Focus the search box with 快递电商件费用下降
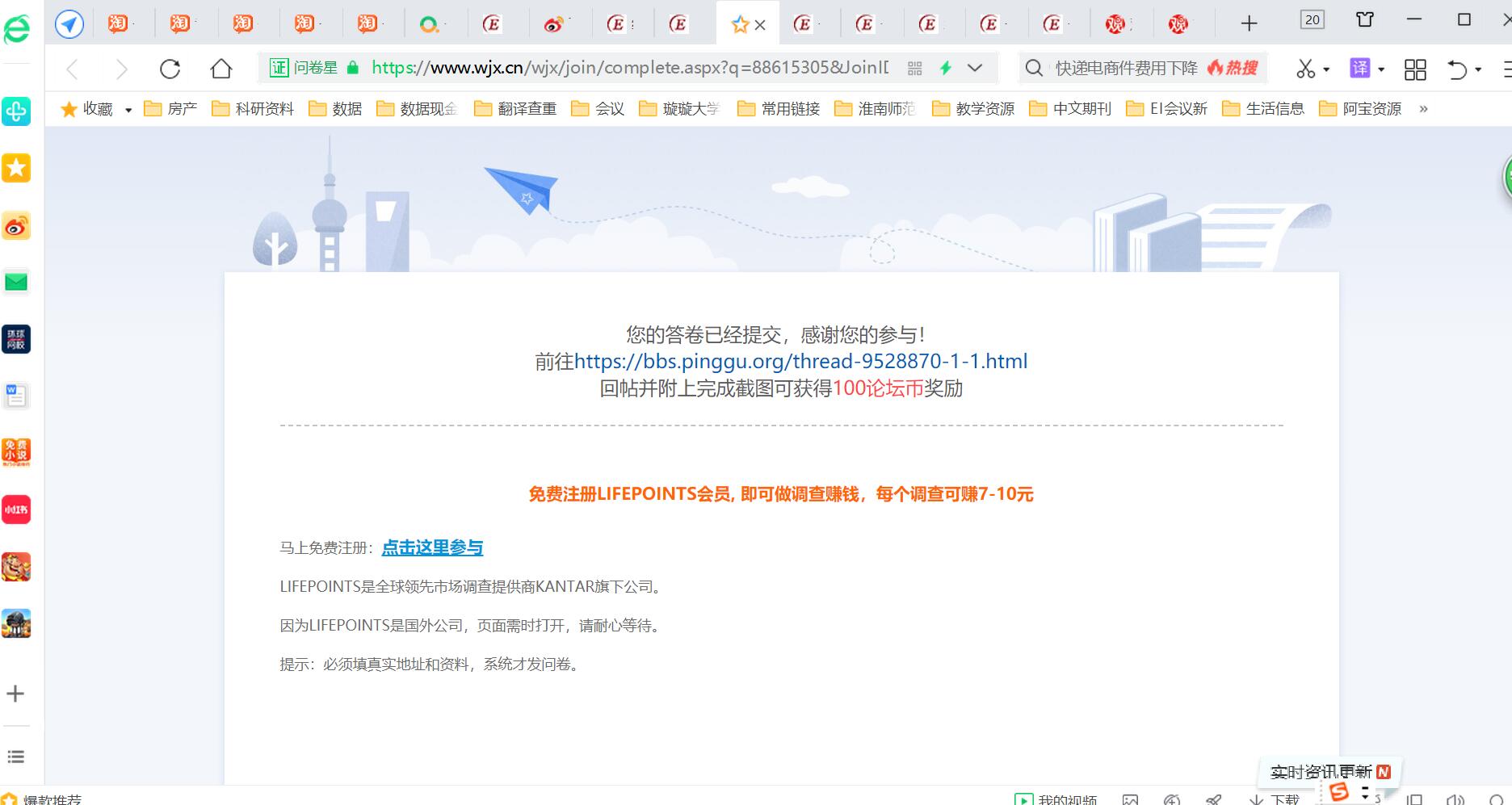This screenshot has width=1512, height=805. pos(1127,69)
